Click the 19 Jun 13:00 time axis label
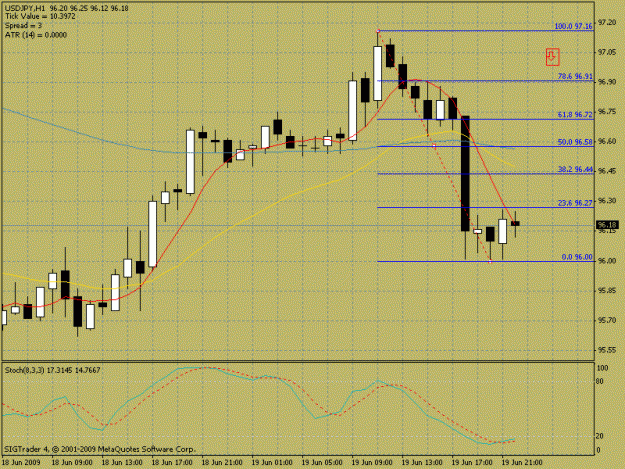Viewport: 625px width, 469px height. click(422, 463)
